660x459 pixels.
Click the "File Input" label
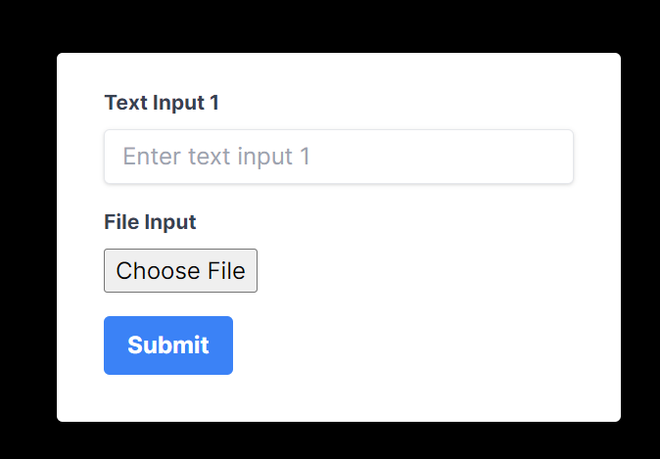coord(150,222)
